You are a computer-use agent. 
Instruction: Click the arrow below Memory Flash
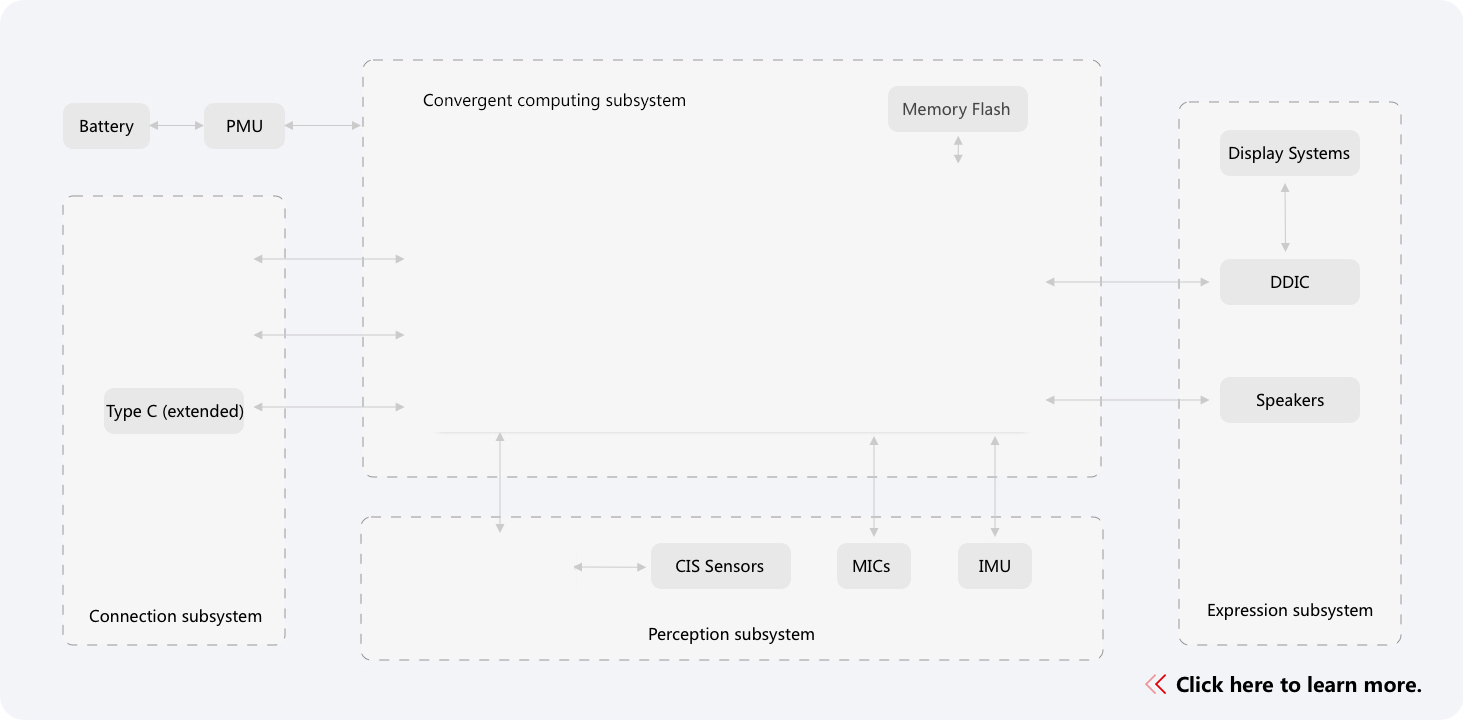[x=958, y=149]
